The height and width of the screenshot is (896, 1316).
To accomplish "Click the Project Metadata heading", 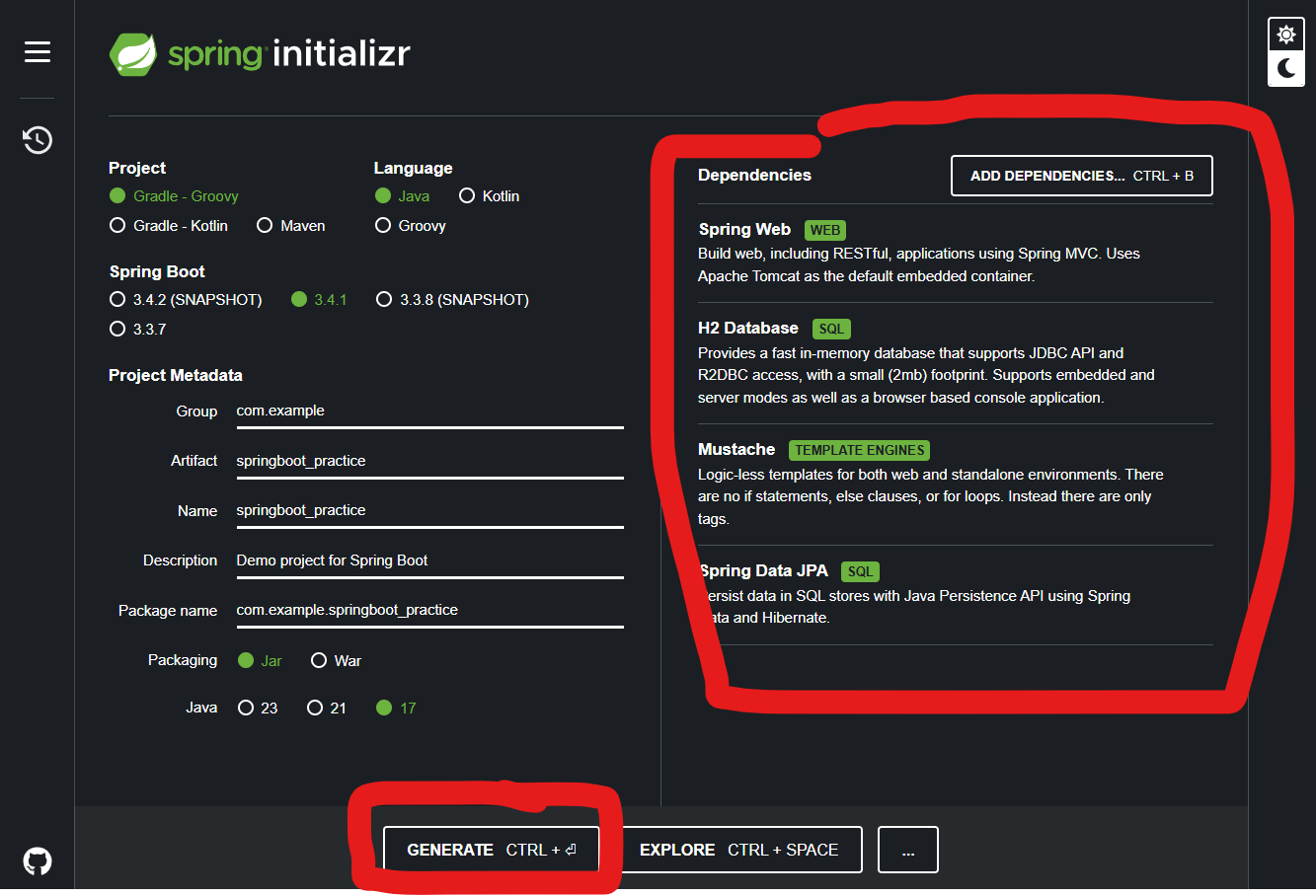I will [x=176, y=375].
